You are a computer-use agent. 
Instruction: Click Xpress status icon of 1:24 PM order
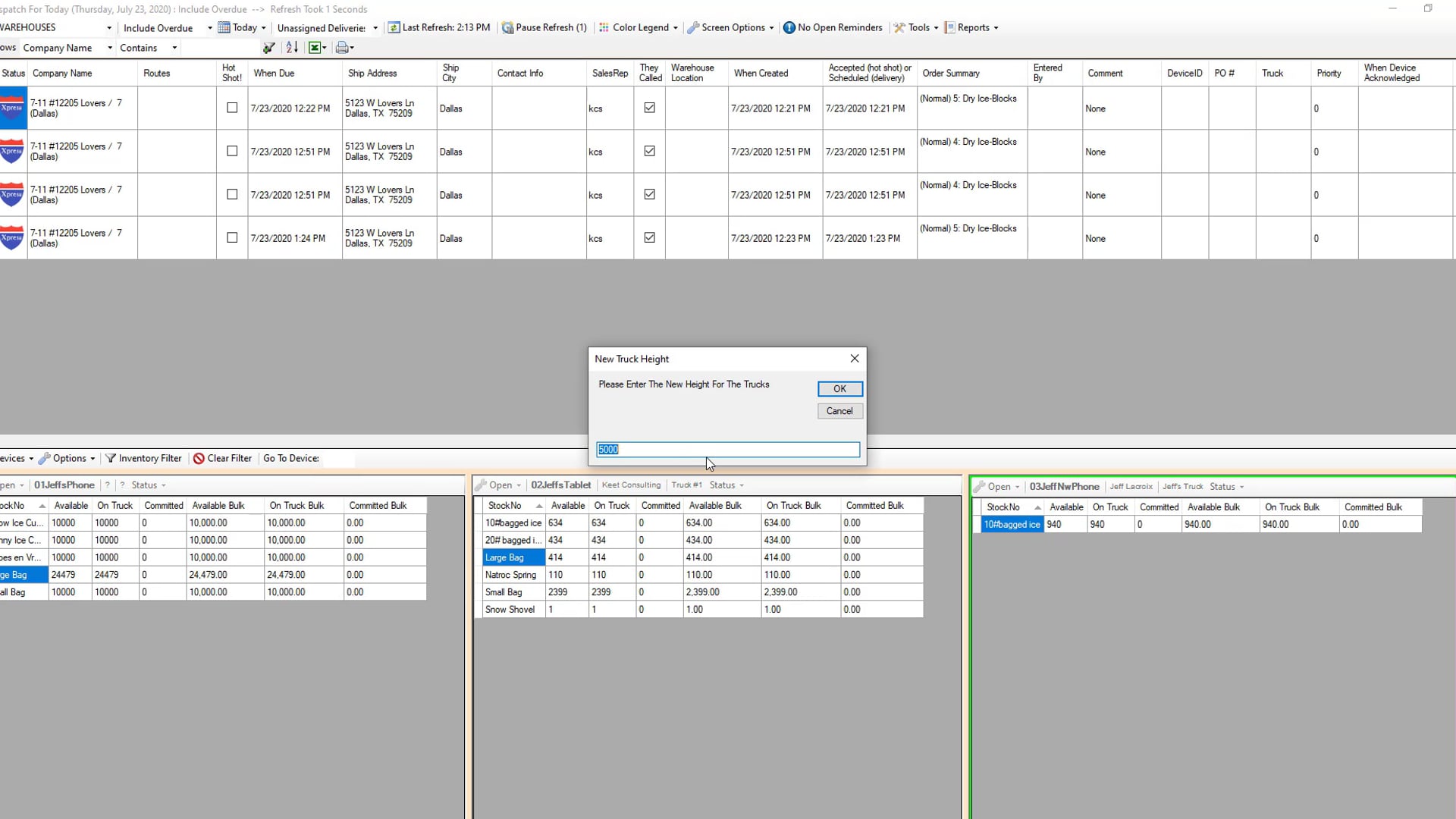(12, 238)
